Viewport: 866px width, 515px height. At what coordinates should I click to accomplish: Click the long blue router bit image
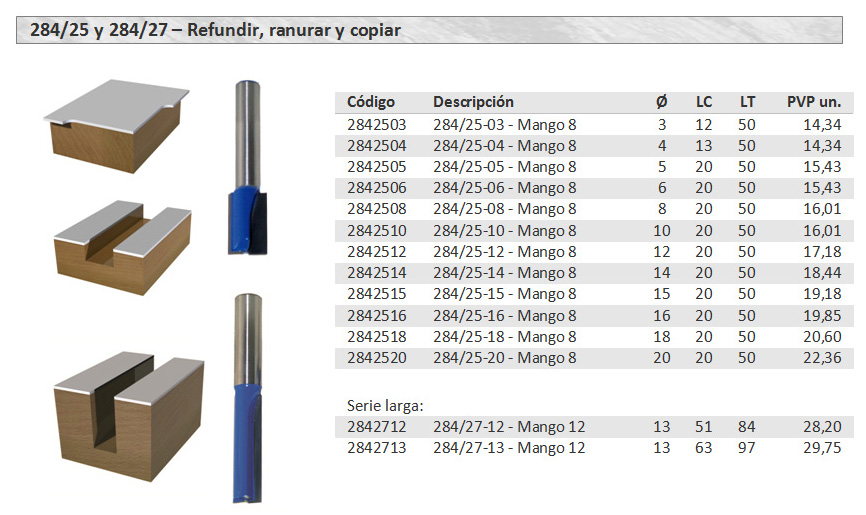click(247, 395)
